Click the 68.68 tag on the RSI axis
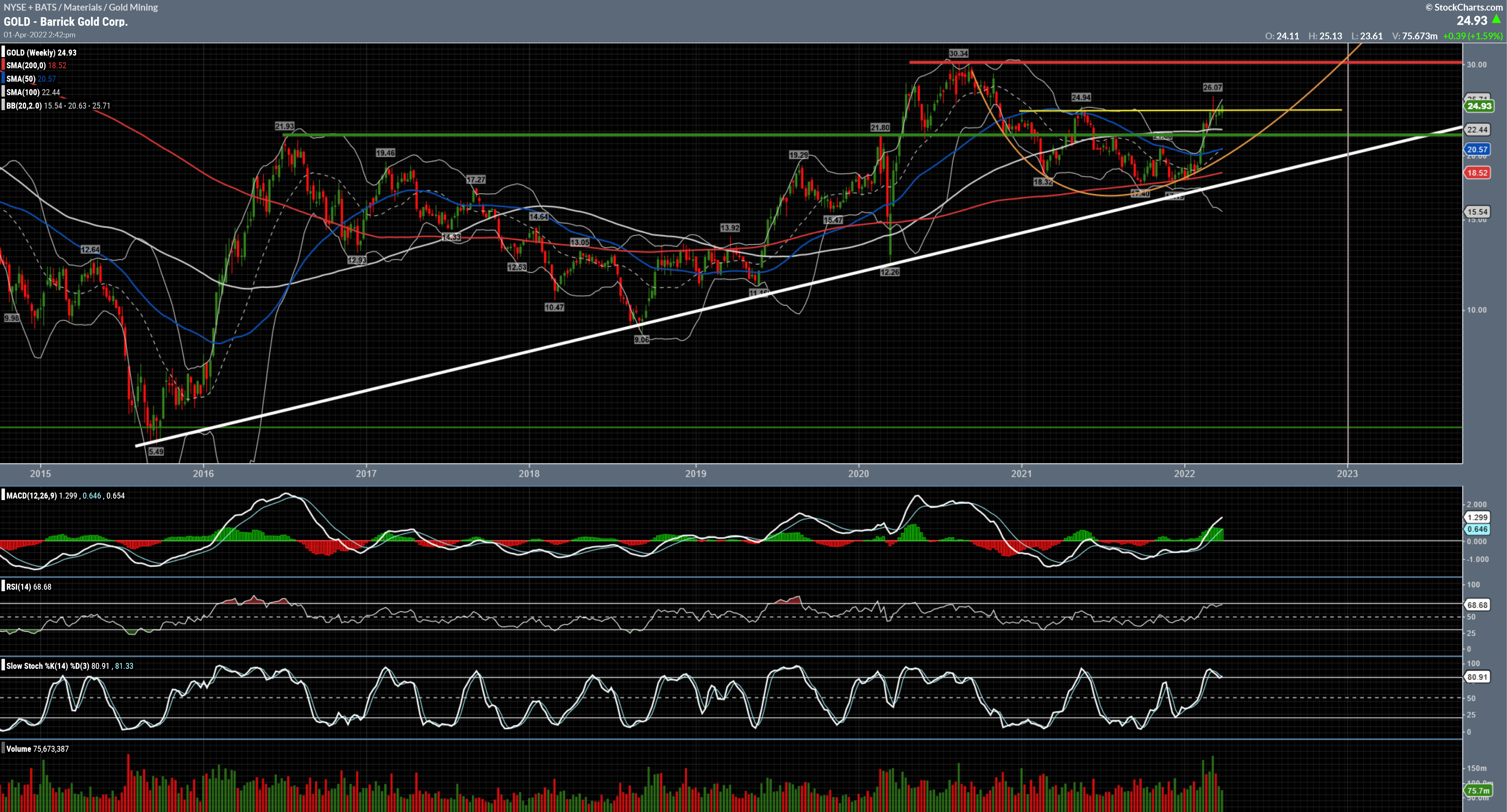The width and height of the screenshot is (1507, 812). [x=1477, y=605]
